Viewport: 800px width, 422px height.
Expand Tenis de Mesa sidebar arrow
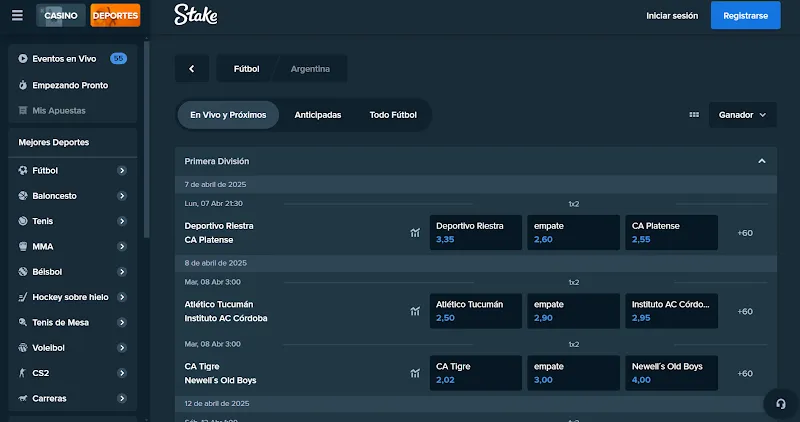coord(122,322)
